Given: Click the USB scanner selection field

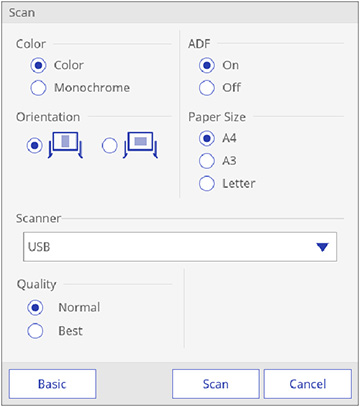Looking at the screenshot, I should pos(180,247).
